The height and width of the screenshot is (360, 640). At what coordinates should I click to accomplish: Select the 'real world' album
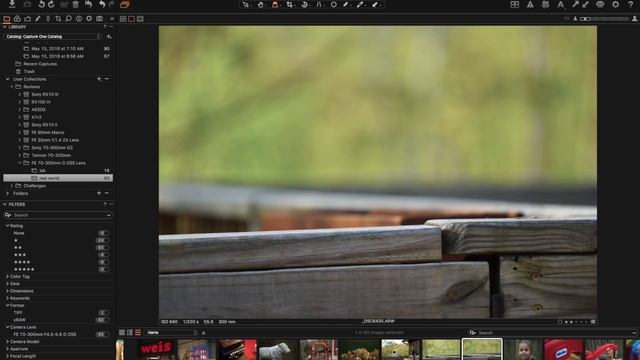click(x=58, y=178)
